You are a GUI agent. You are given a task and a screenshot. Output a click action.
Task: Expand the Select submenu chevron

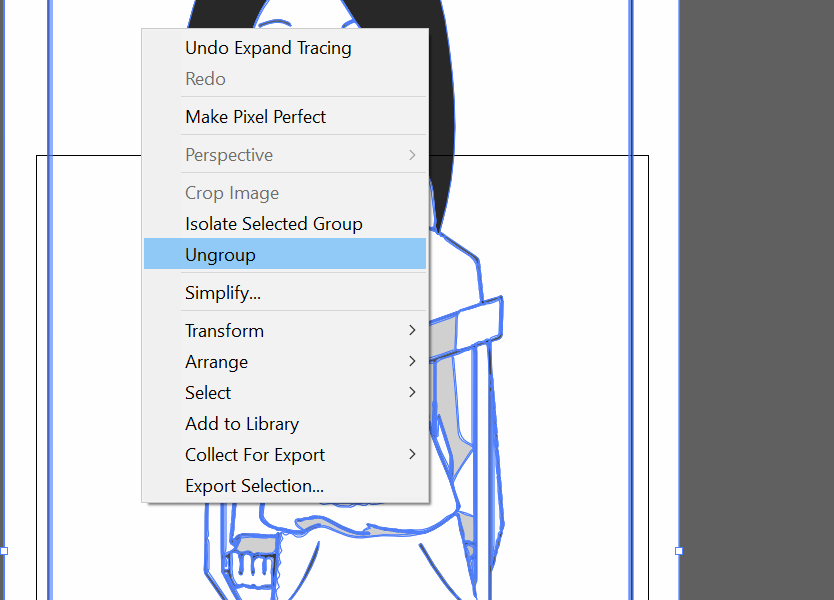tap(412, 392)
